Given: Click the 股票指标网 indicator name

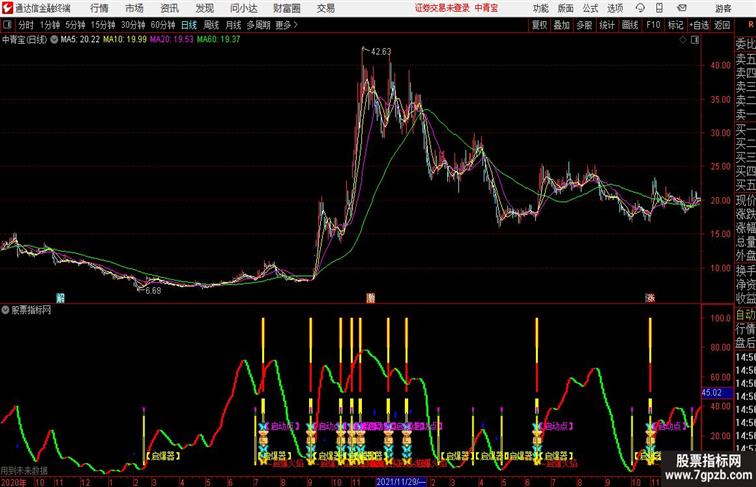Looking at the screenshot, I should (x=31, y=310).
